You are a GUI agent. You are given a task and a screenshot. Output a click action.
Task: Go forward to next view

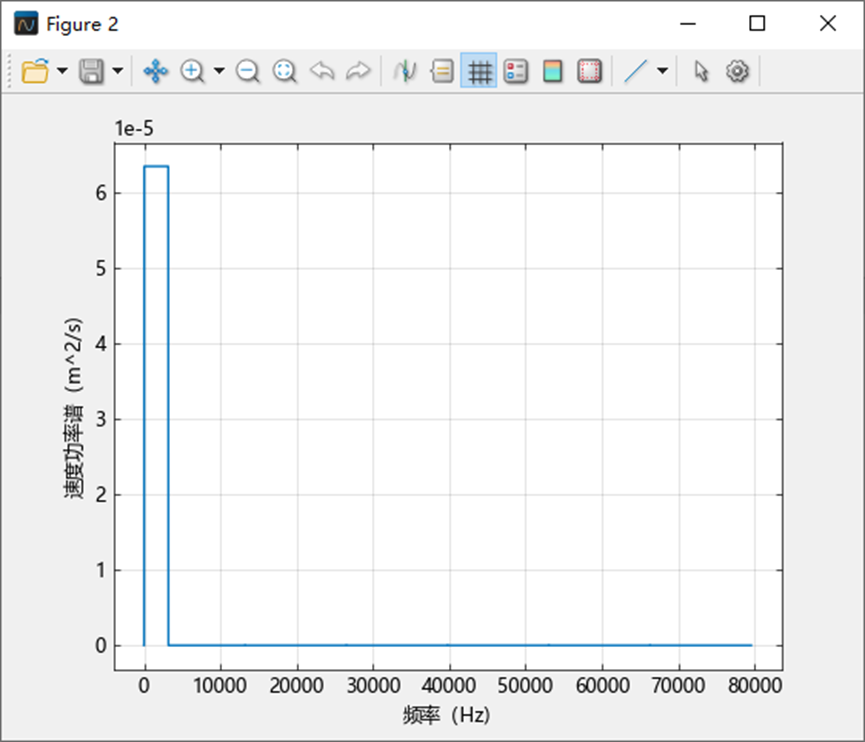(358, 71)
